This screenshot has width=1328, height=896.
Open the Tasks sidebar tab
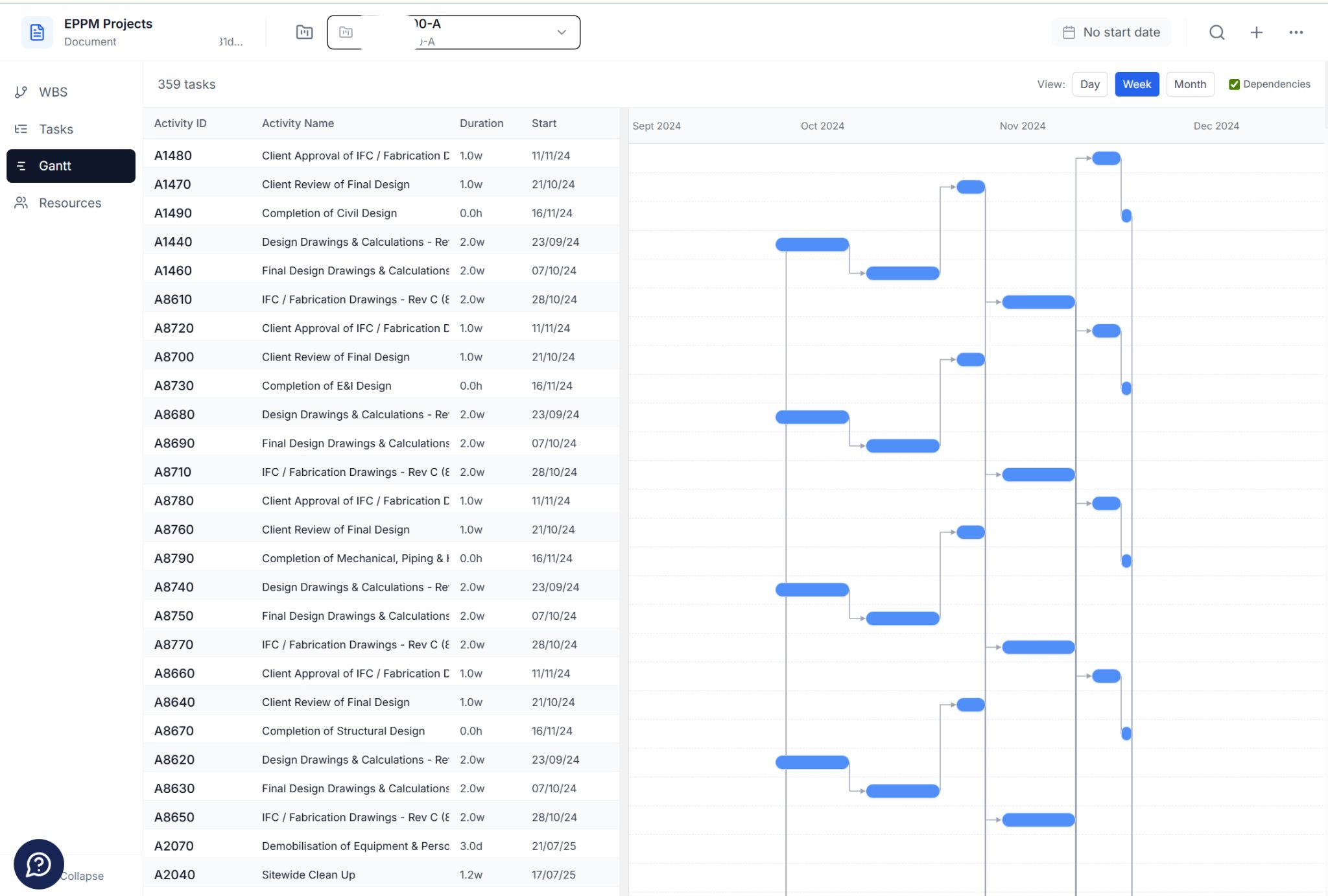coord(56,129)
